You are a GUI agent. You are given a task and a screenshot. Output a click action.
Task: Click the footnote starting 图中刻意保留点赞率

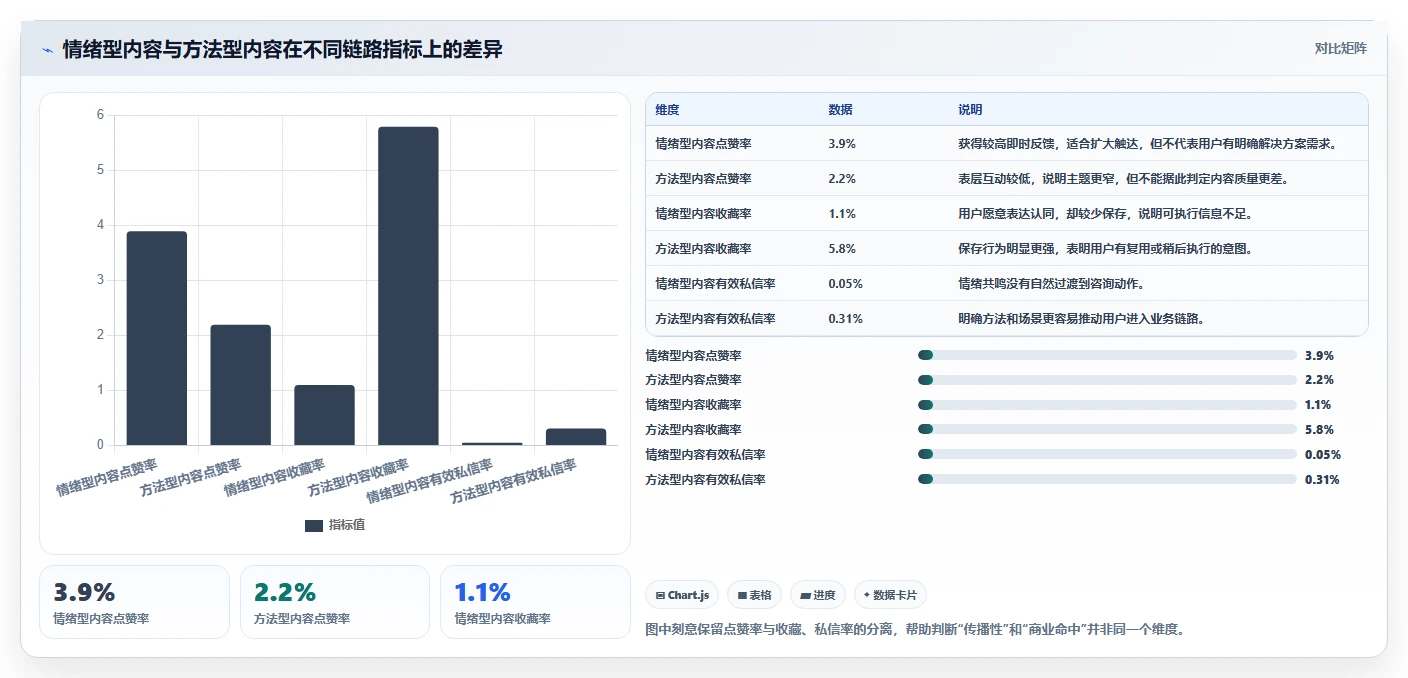[916, 630]
